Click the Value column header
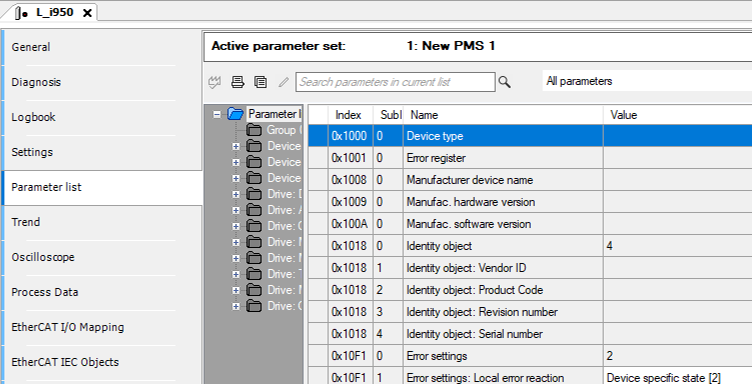The width and height of the screenshot is (752, 384). [x=678, y=115]
